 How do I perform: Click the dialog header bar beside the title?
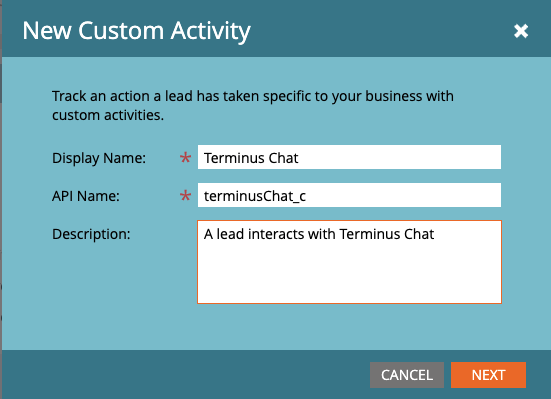[380, 31]
